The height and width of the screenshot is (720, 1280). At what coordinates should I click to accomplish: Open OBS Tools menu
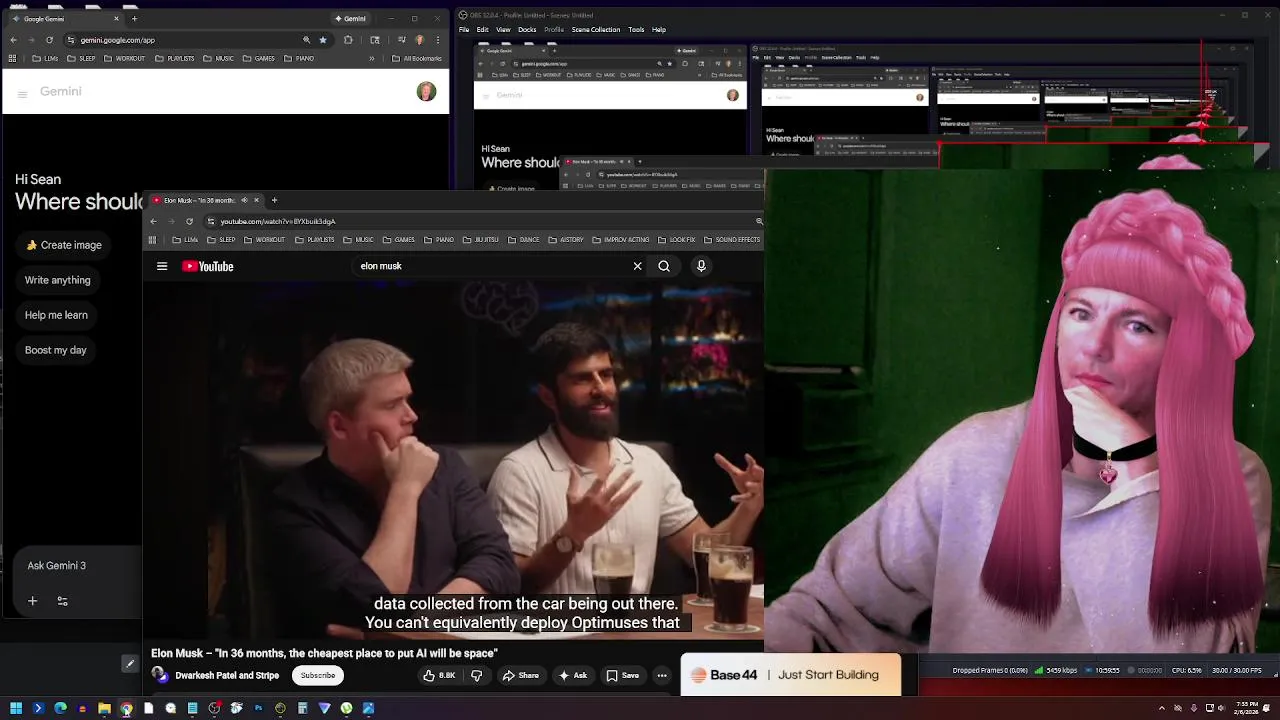636,30
